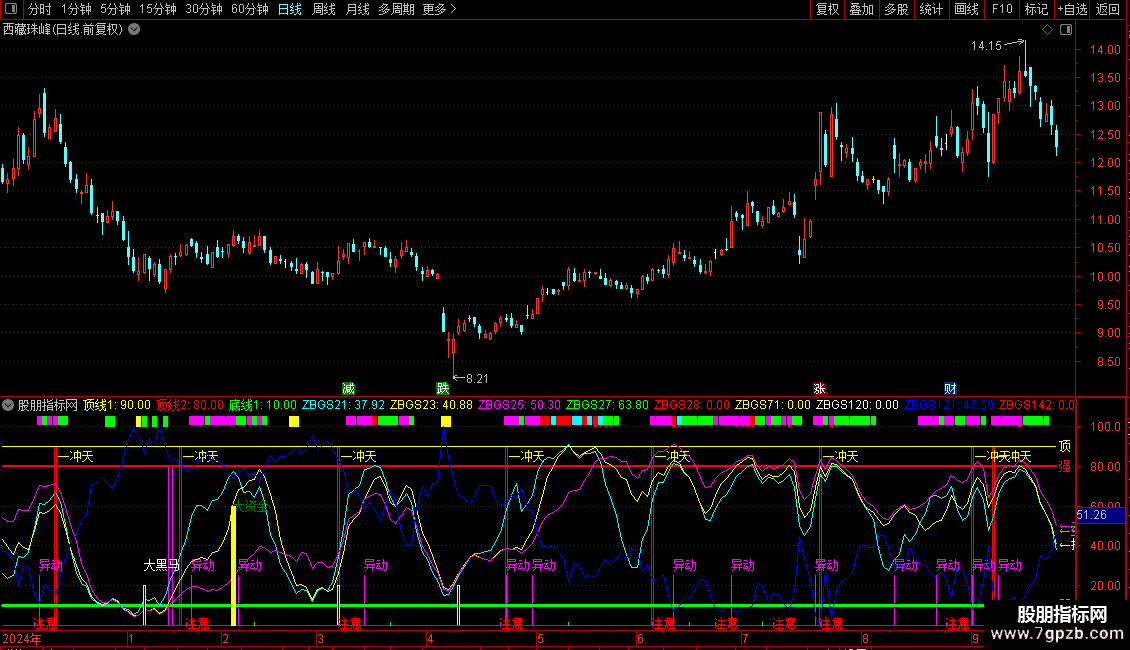Open the chart settings dropdown beside 西藏珠峰
Screen dimensions: 1130x650
click(134, 30)
